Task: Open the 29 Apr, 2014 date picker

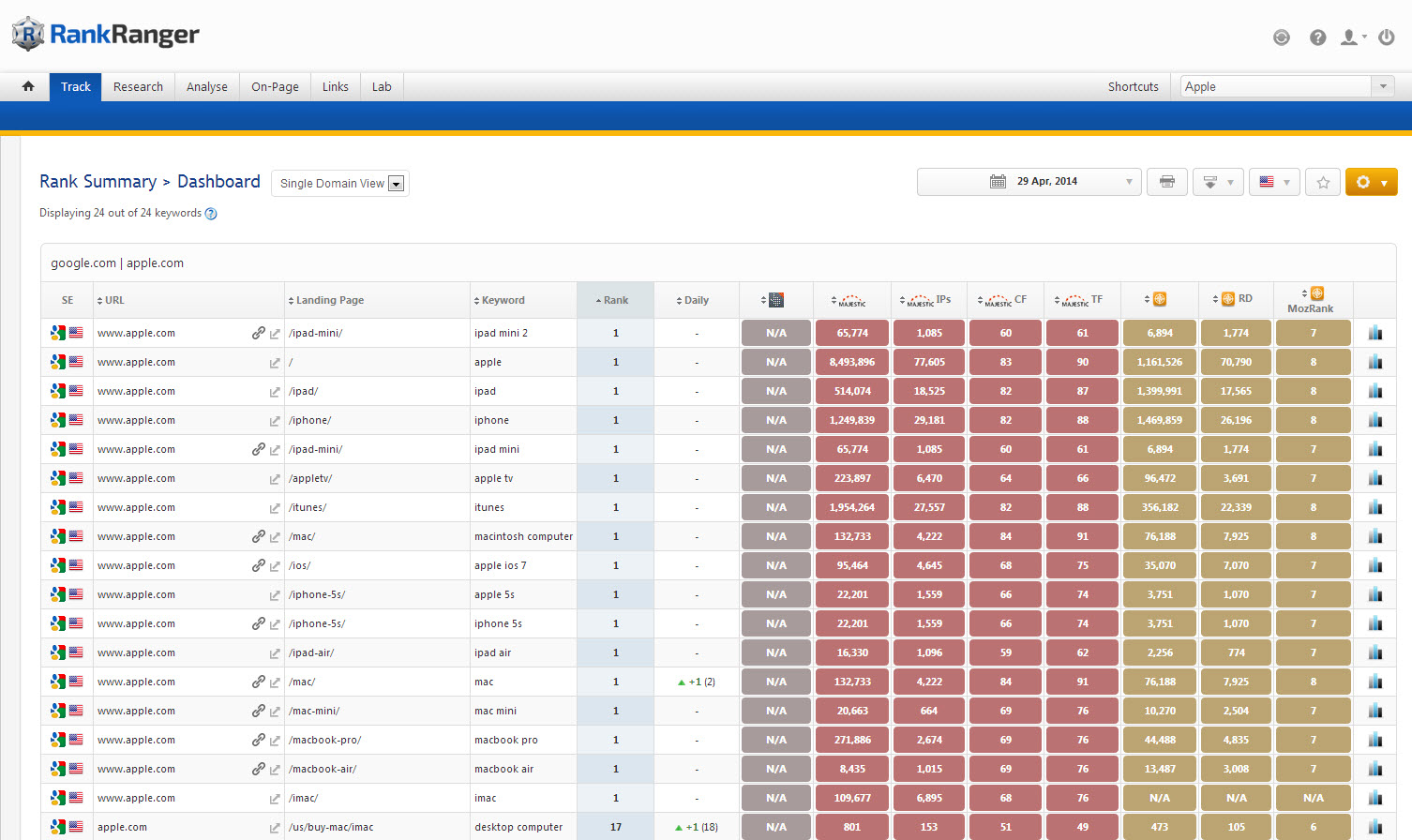Action: pyautogui.click(x=1029, y=182)
